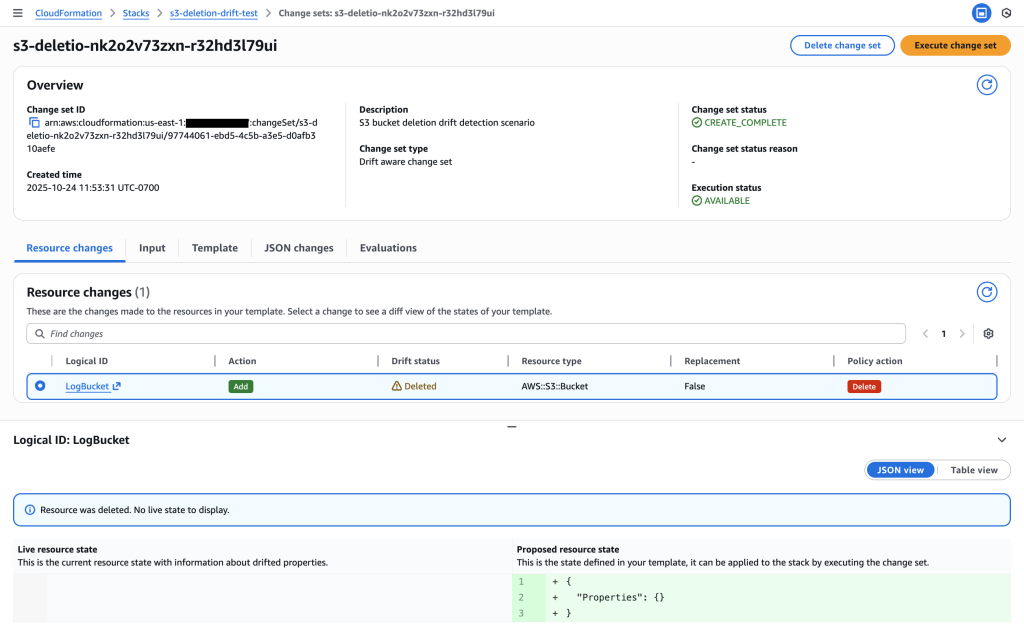Switch to JSON view
The height and width of the screenshot is (638, 1024).
tap(900, 470)
